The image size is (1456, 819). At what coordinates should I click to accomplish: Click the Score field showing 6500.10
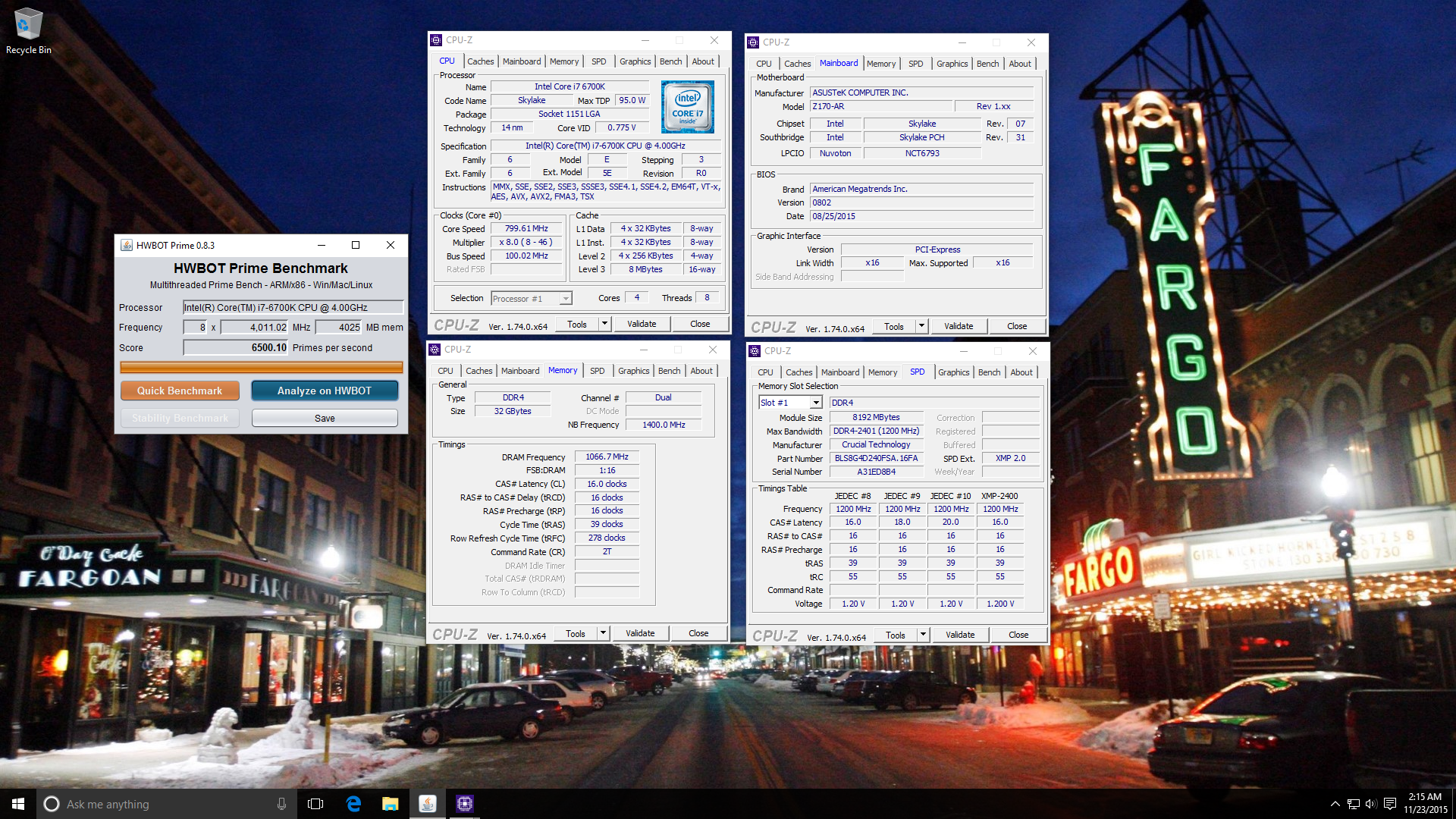coord(236,347)
